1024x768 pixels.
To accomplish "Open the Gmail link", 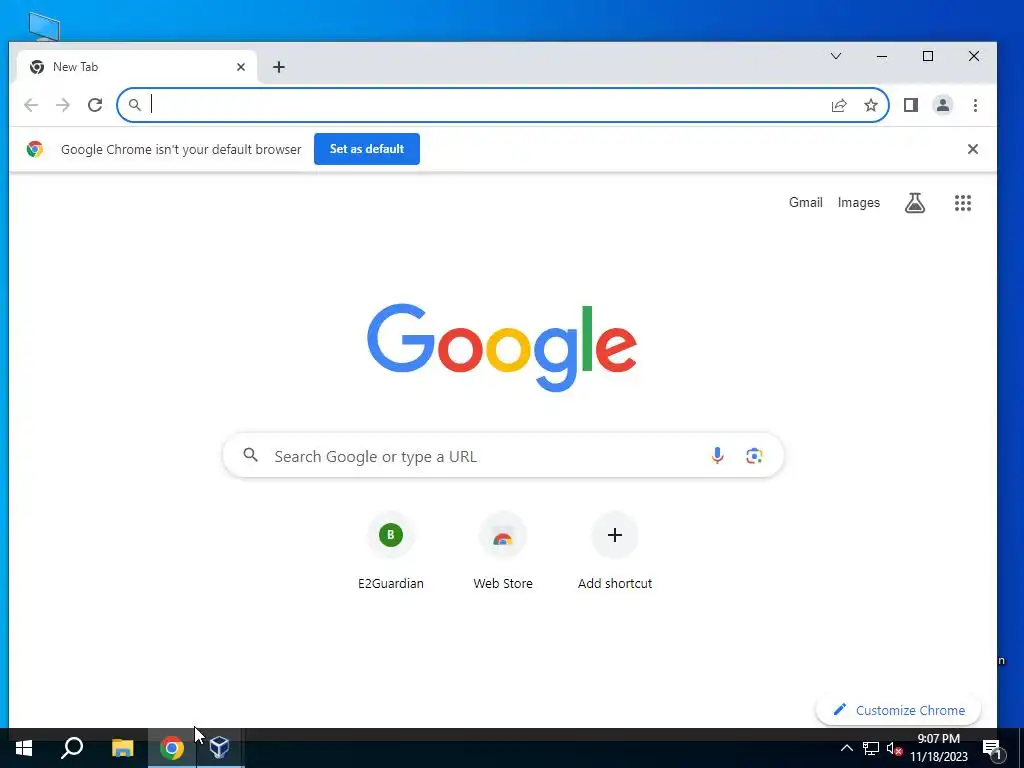I will (x=805, y=202).
